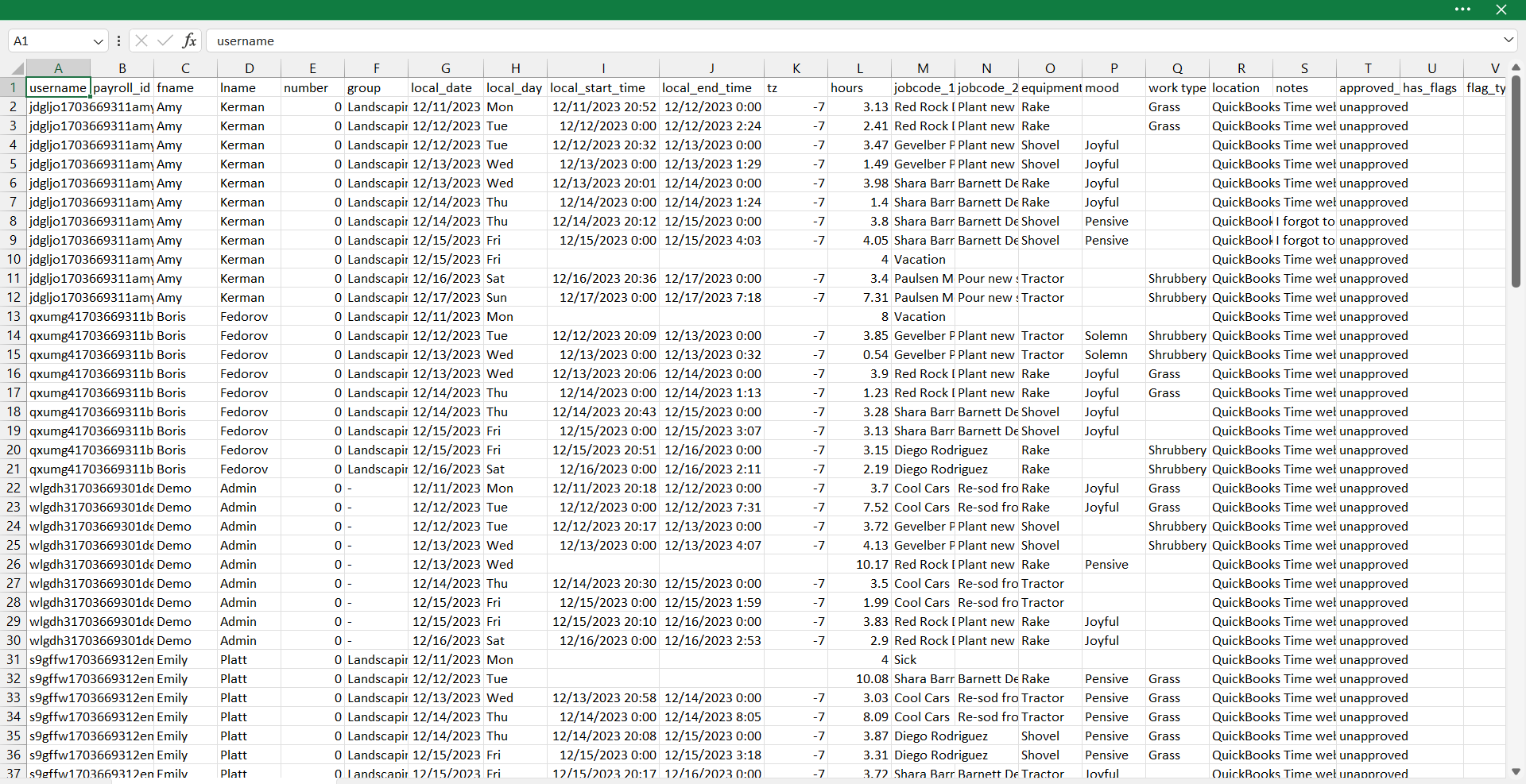Click the cancel entry X icon
Viewport: 1526px width, 784px height.
141,41
